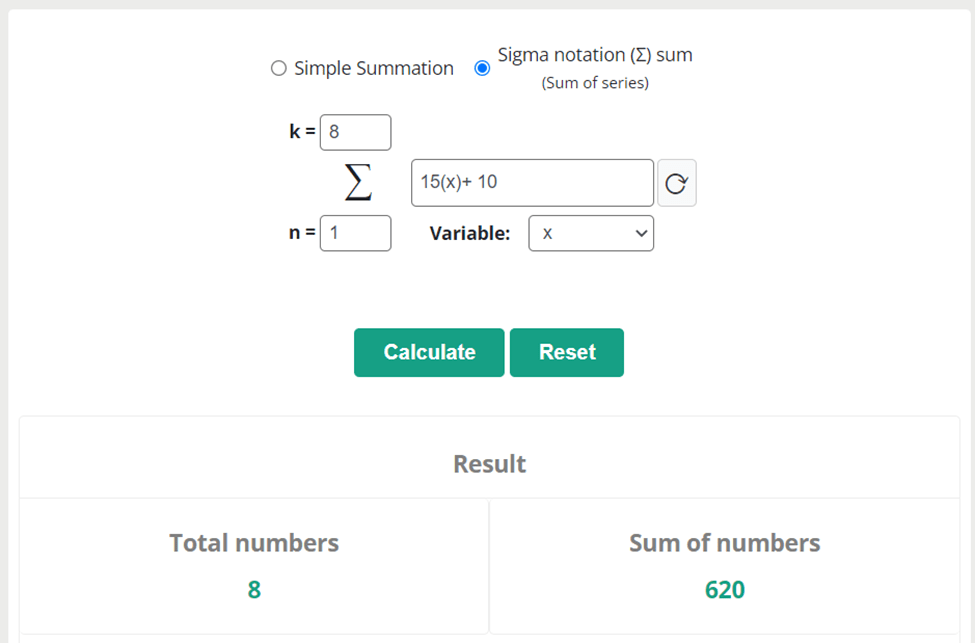
Task: Click the Calculate button
Action: tap(429, 353)
